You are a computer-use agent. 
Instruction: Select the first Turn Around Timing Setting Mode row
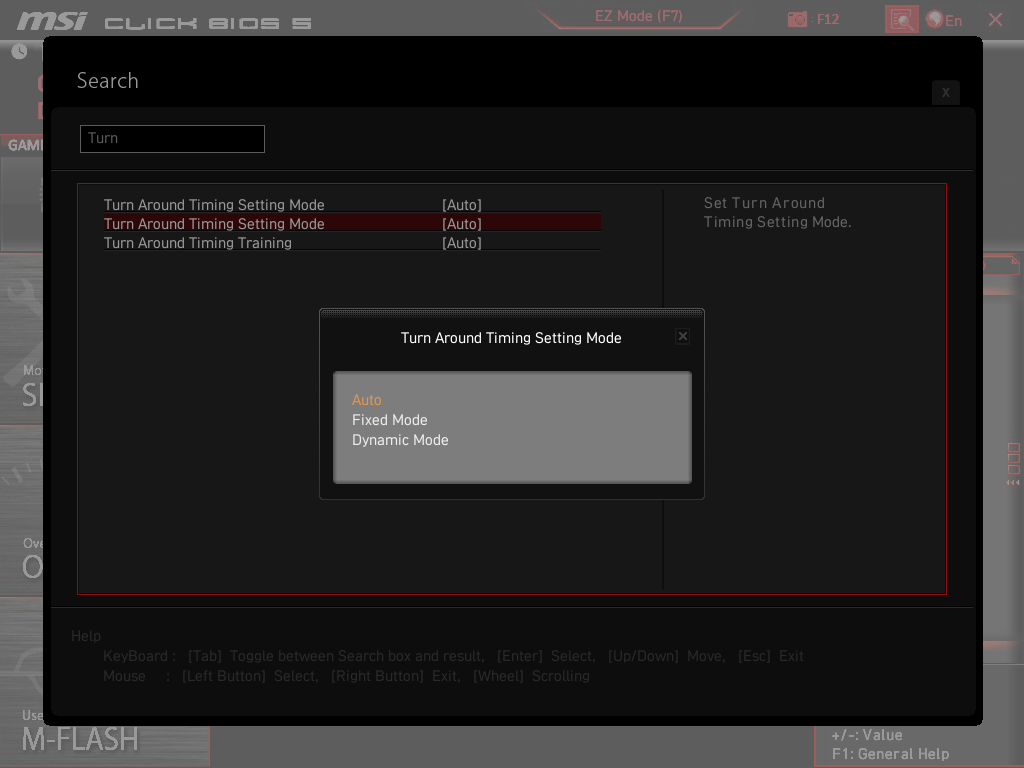coord(352,204)
